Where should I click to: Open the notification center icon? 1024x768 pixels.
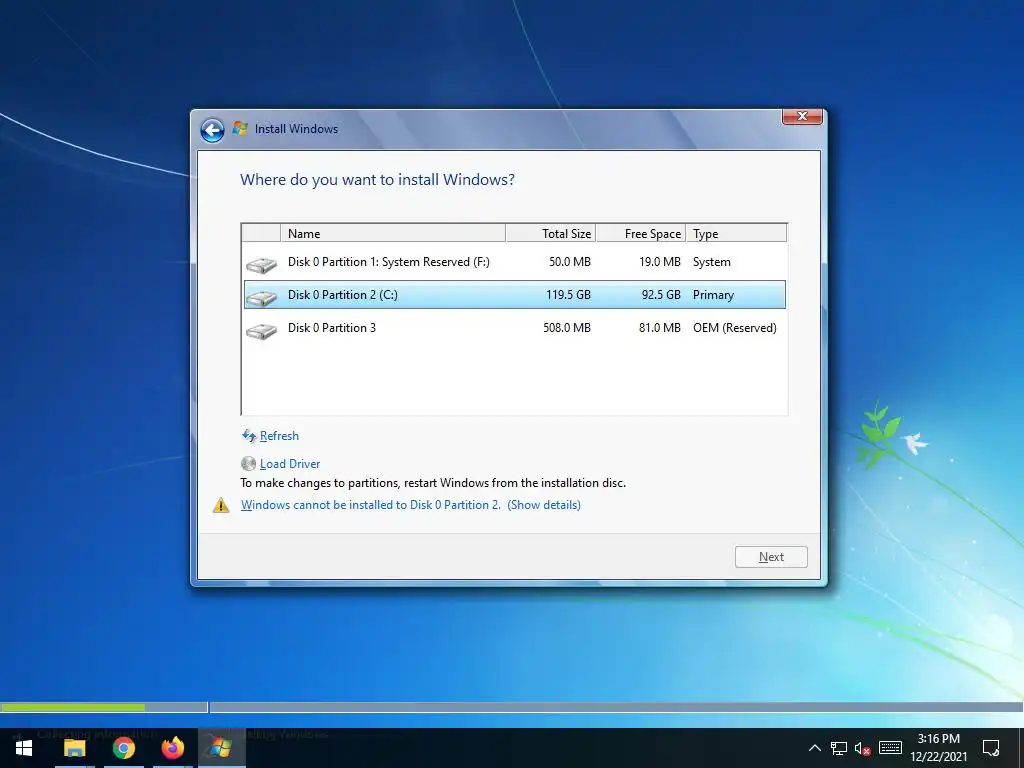(991, 748)
